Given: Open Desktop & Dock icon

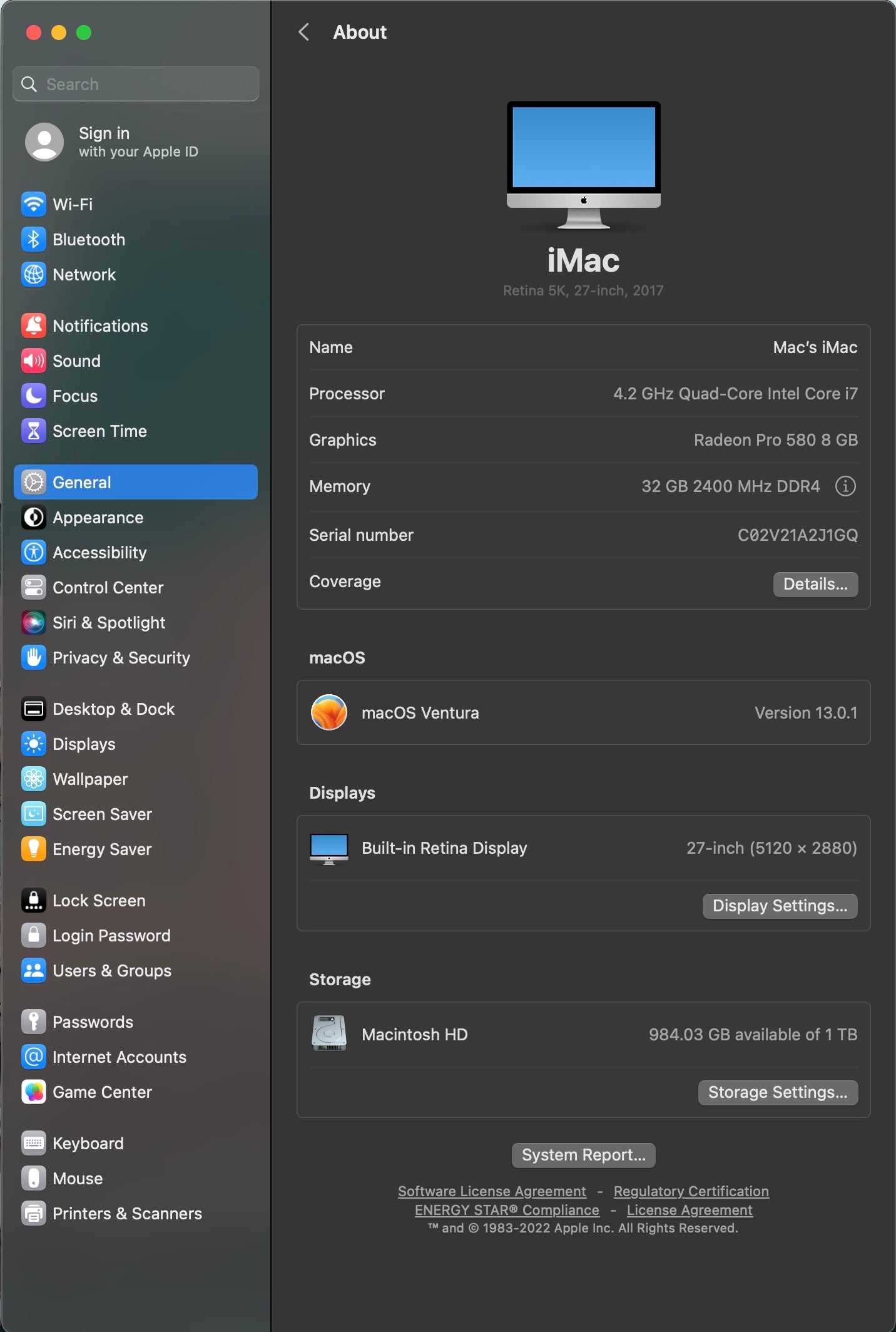Looking at the screenshot, I should [34, 709].
